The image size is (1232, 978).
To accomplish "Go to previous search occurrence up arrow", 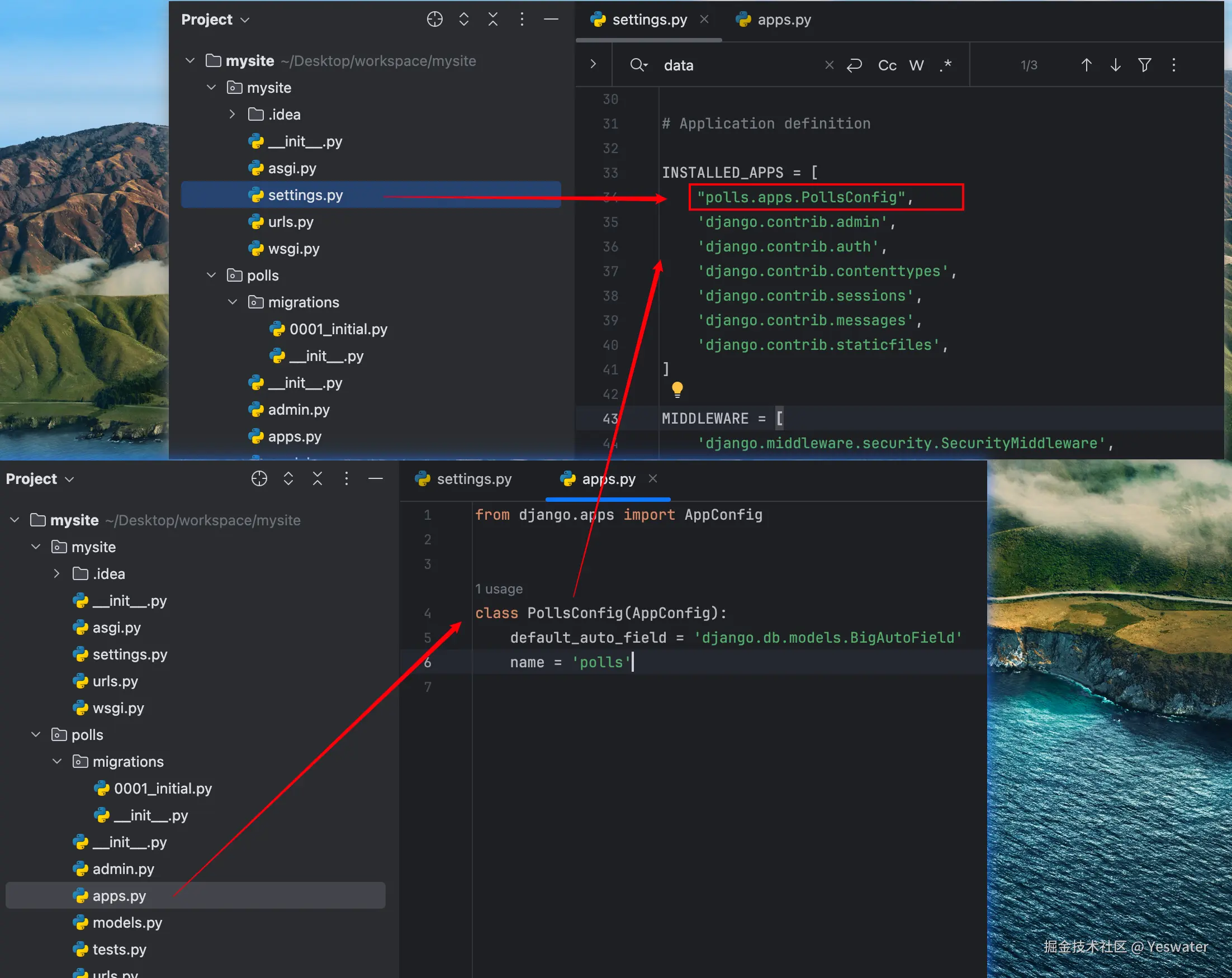I will (1086, 65).
